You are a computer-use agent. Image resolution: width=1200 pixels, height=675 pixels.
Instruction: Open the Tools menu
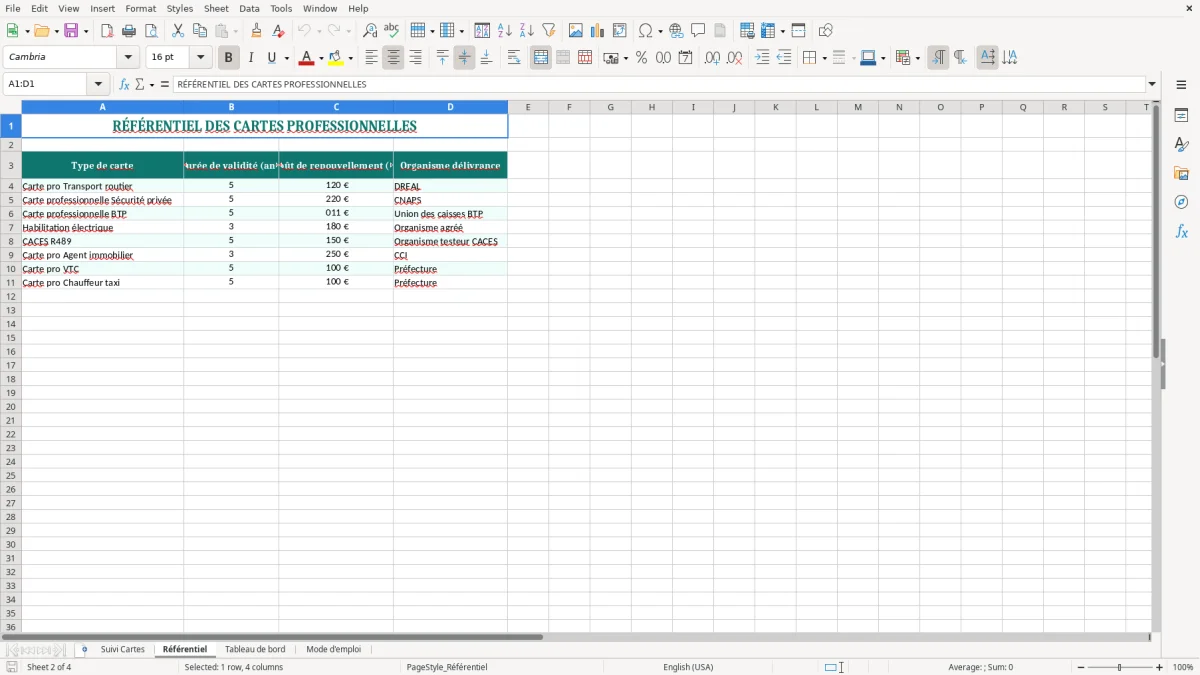tap(281, 8)
